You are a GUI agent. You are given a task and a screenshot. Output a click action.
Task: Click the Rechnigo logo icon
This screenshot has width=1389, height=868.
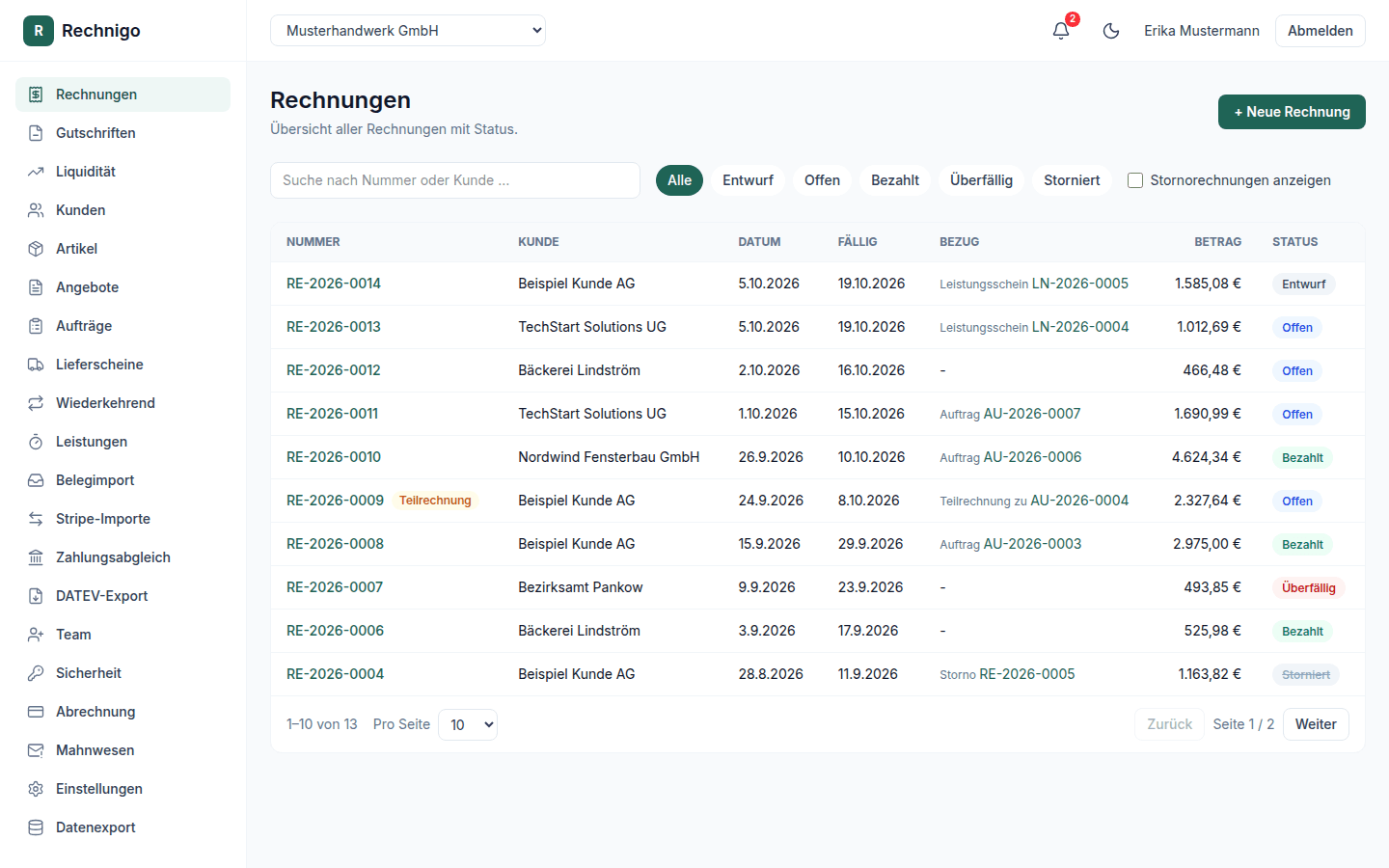[x=39, y=31]
